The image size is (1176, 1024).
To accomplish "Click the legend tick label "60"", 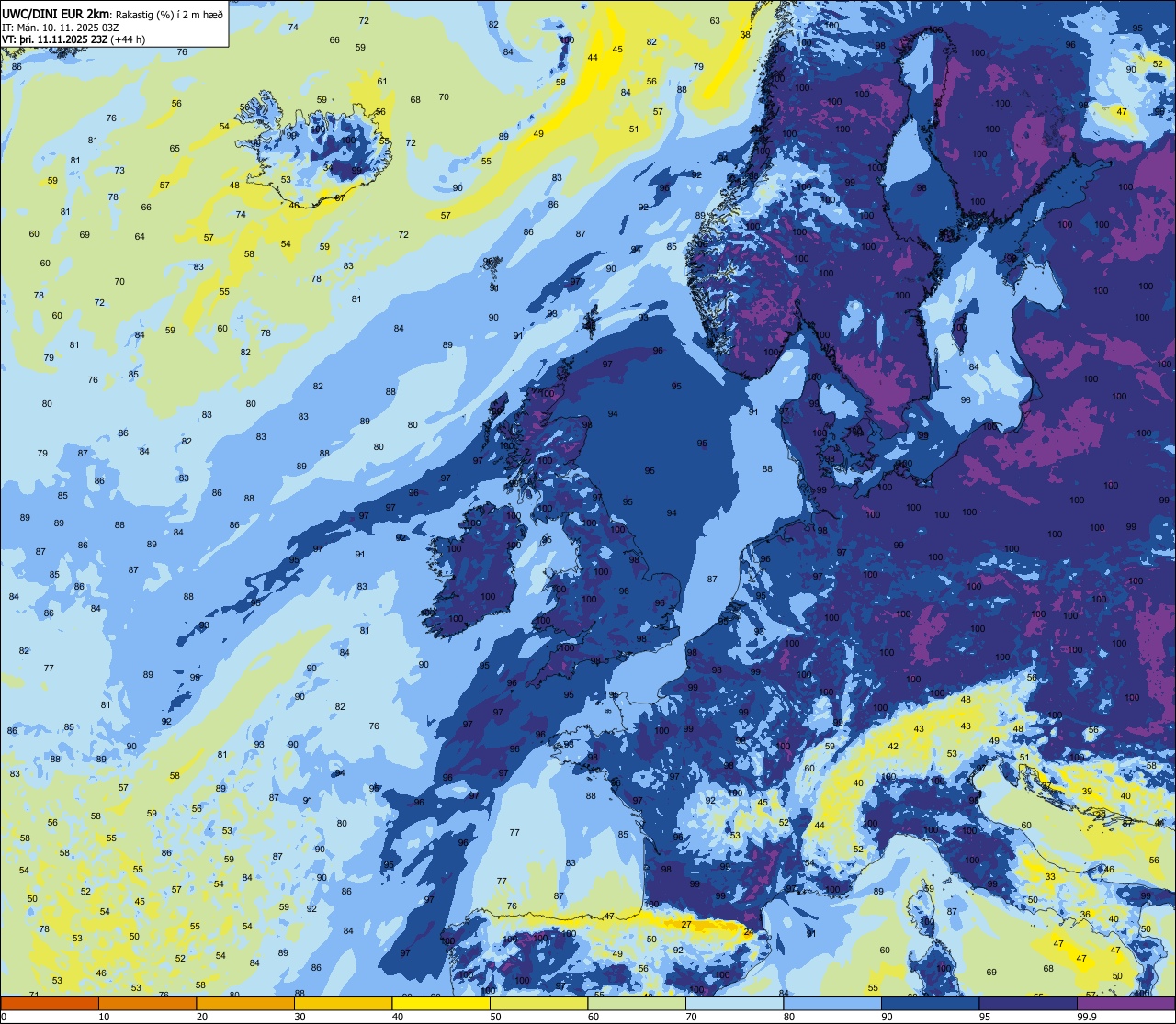I will click(x=594, y=1017).
